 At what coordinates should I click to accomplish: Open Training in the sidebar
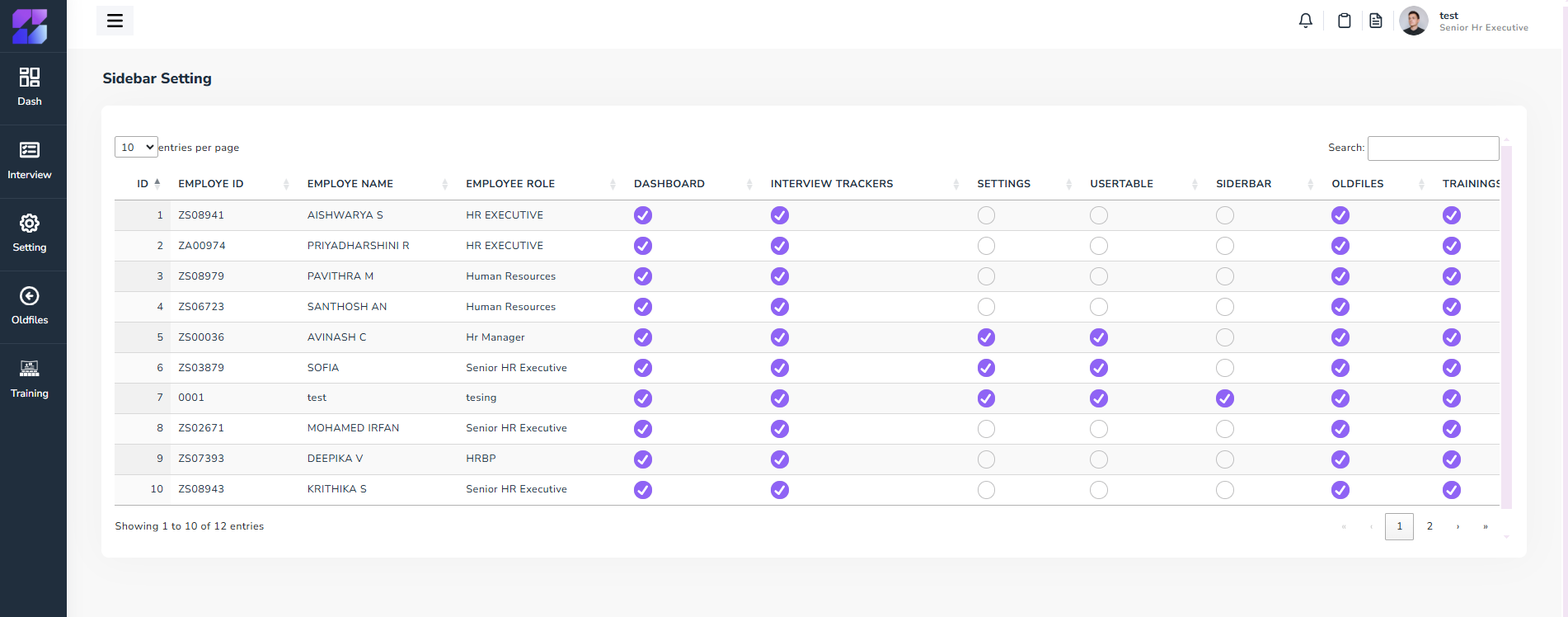click(x=30, y=379)
